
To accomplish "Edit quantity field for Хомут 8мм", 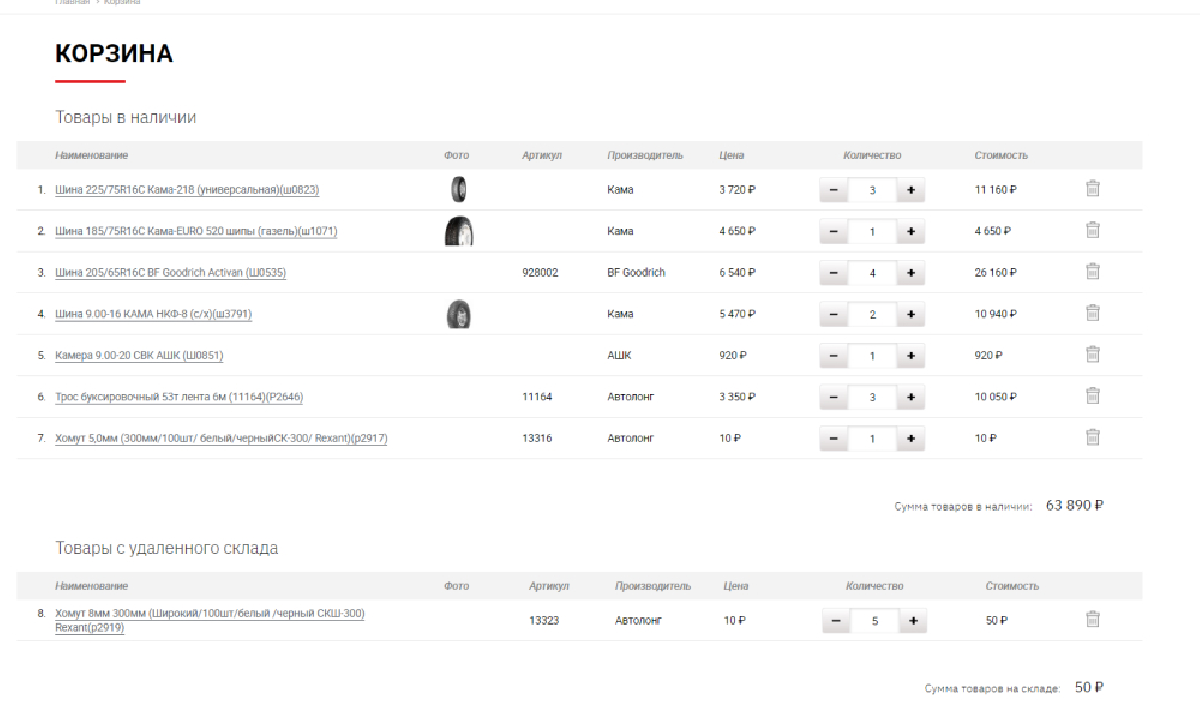I will point(875,622).
